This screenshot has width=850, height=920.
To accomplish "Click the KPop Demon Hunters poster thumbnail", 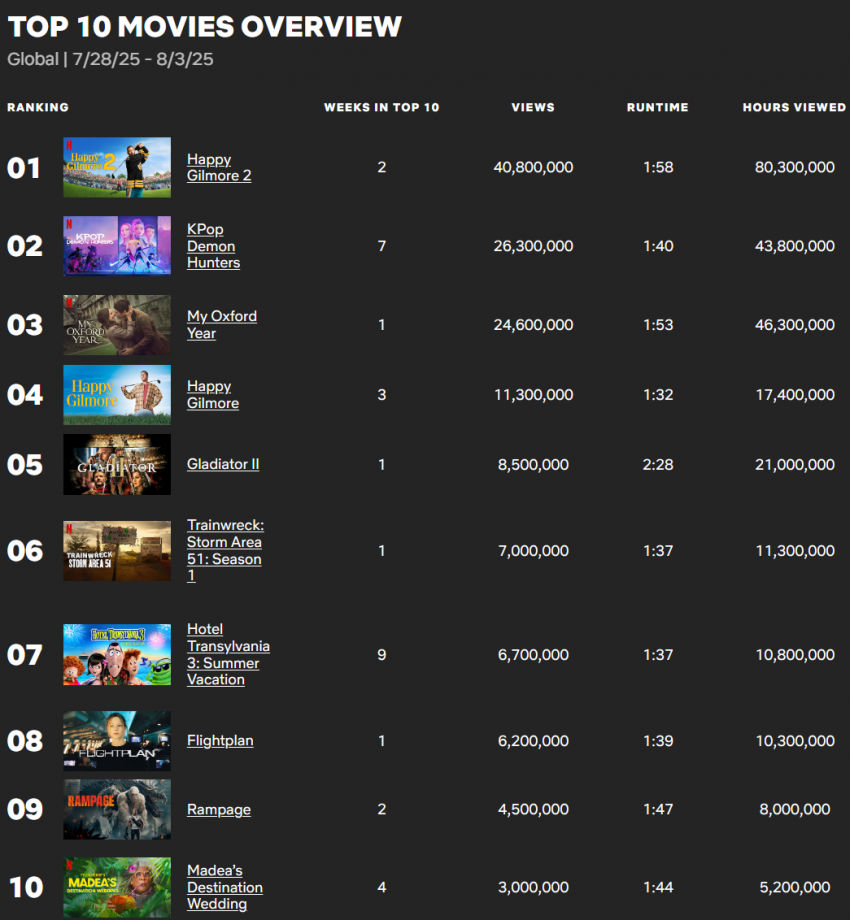I will click(x=117, y=245).
